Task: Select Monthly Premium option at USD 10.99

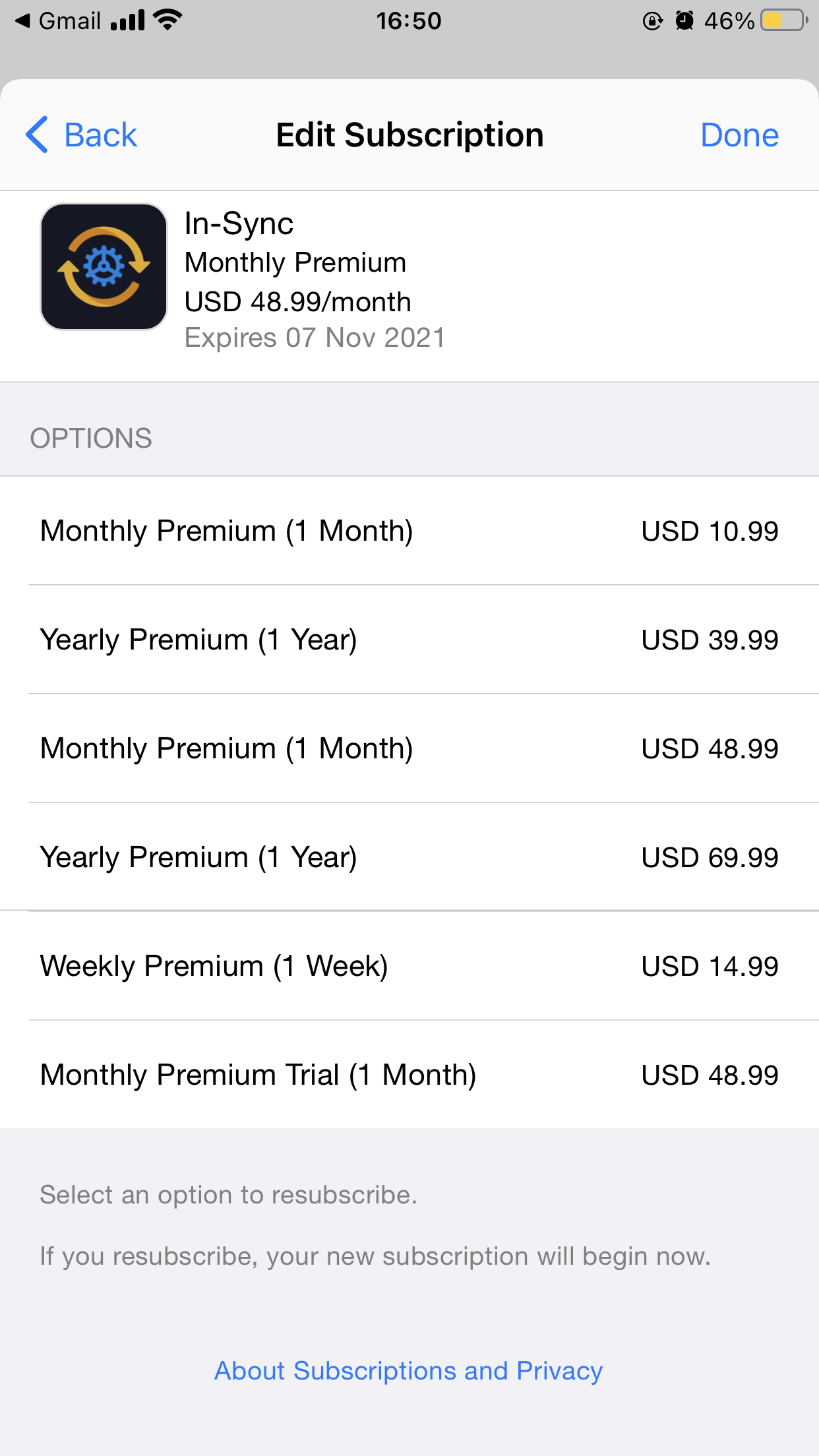Action: point(409,531)
